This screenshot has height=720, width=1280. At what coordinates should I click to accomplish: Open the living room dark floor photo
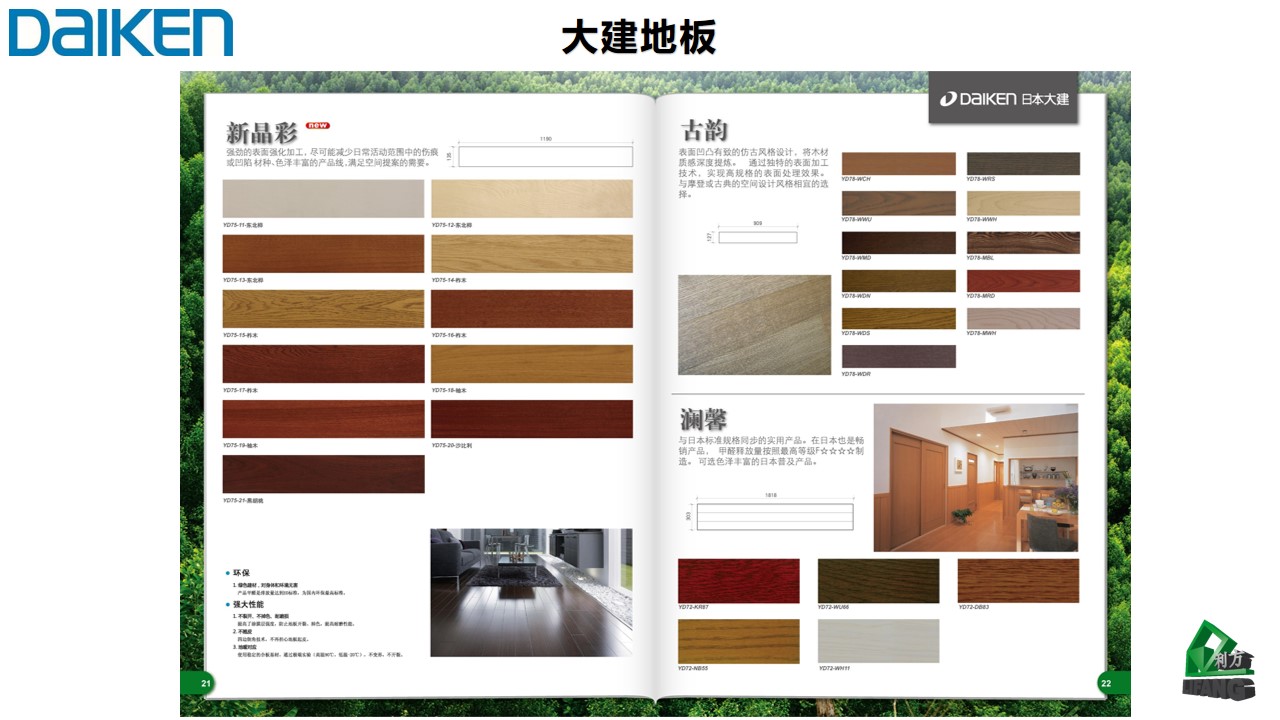532,592
